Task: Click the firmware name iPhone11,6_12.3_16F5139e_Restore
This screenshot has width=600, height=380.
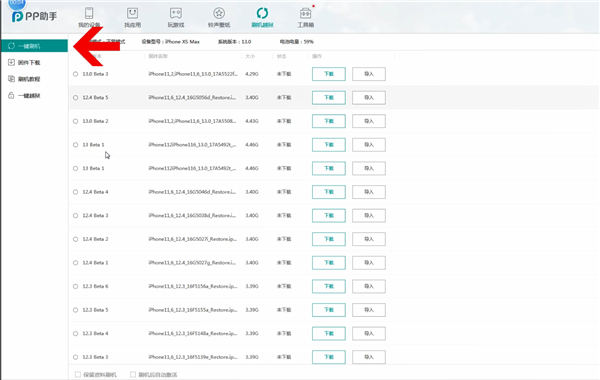Action: [x=192, y=357]
